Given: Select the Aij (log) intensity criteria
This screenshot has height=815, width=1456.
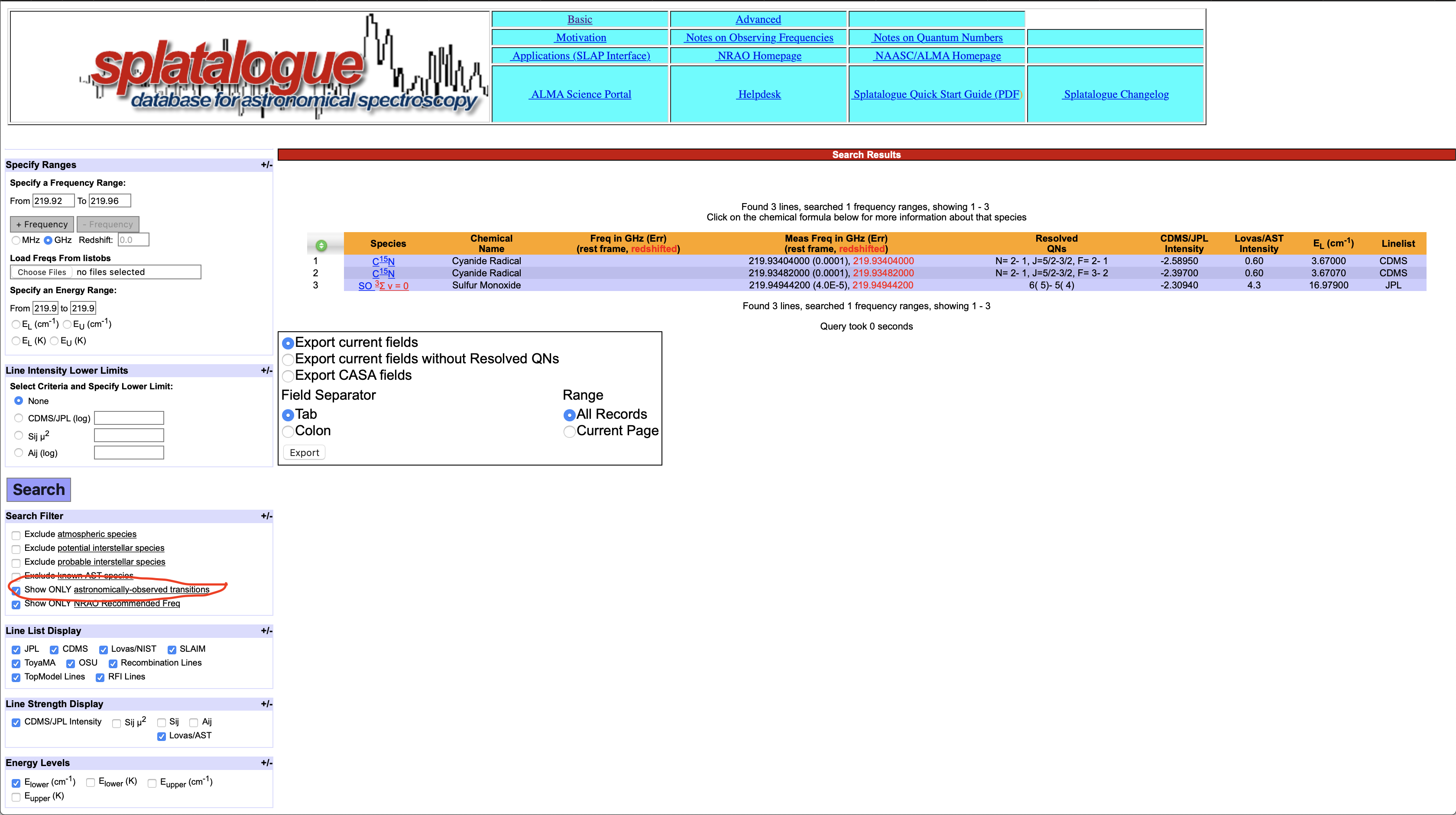Looking at the screenshot, I should (x=19, y=453).
